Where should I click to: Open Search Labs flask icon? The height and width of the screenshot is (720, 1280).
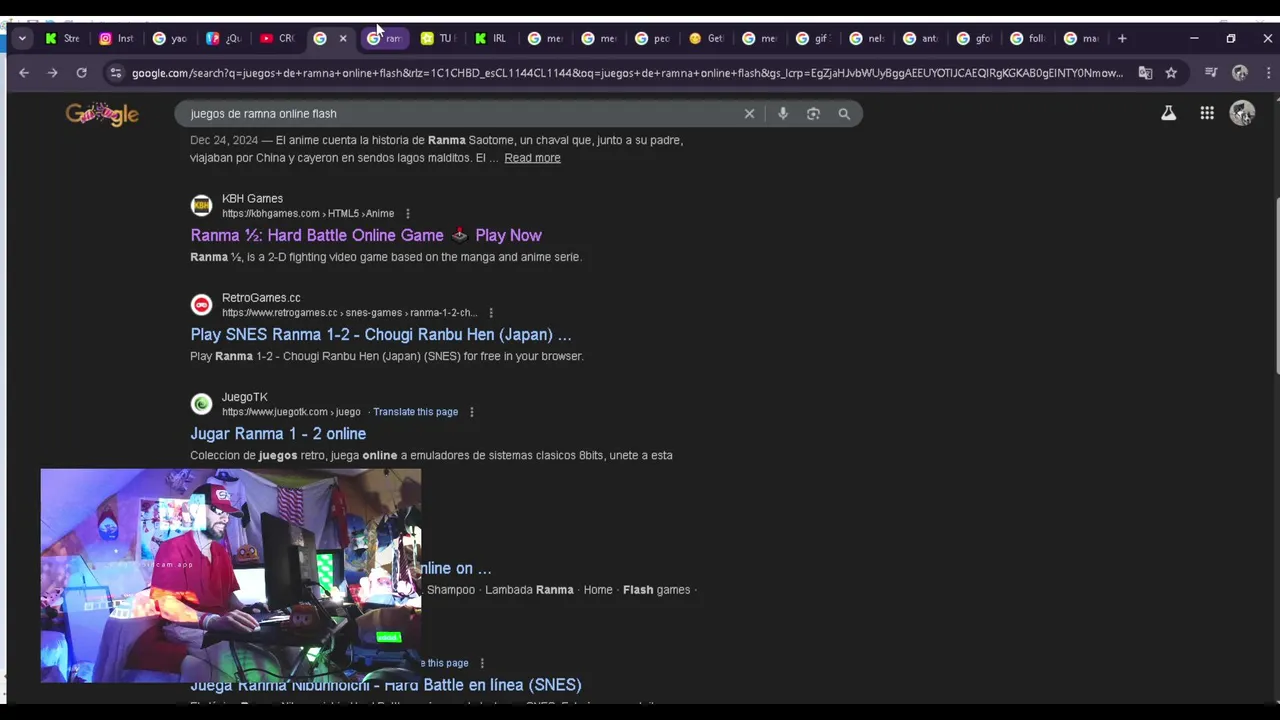click(x=1168, y=114)
